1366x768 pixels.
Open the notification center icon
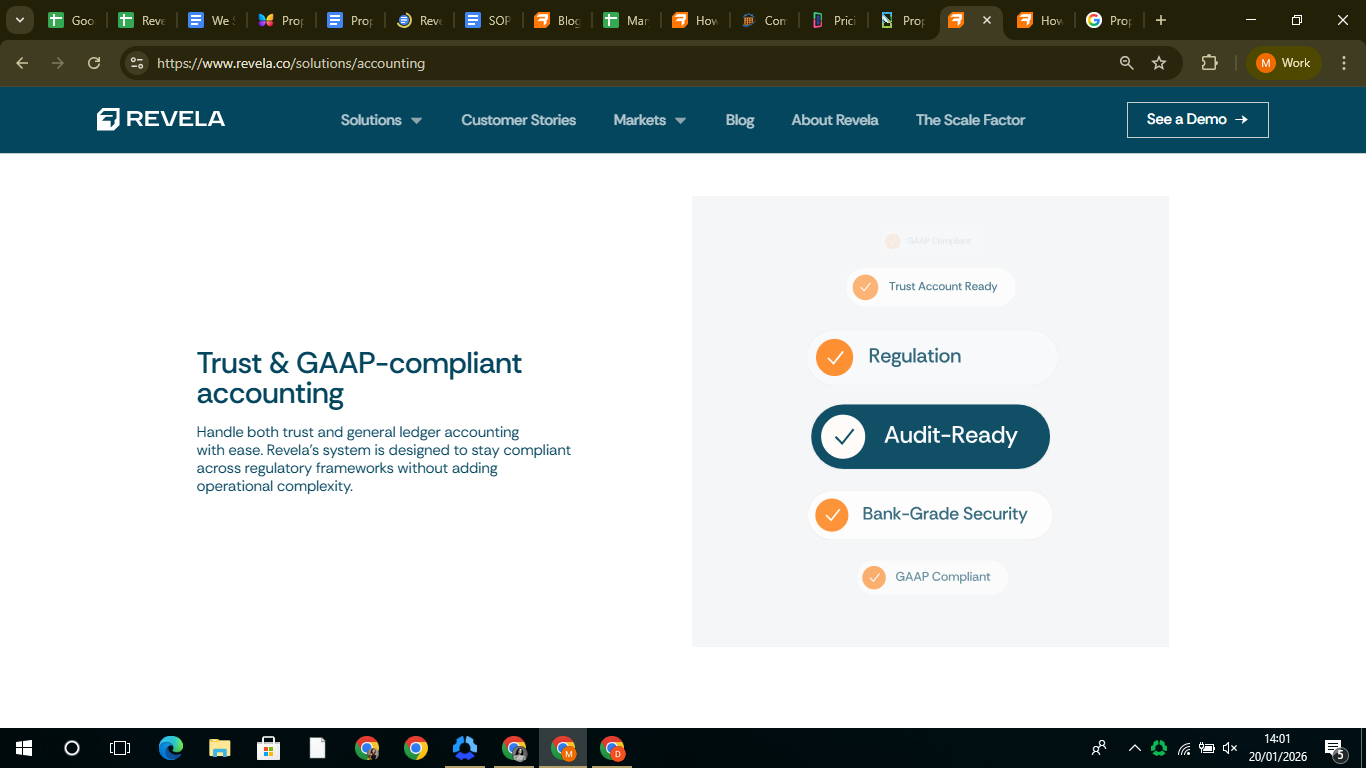coord(1334,748)
